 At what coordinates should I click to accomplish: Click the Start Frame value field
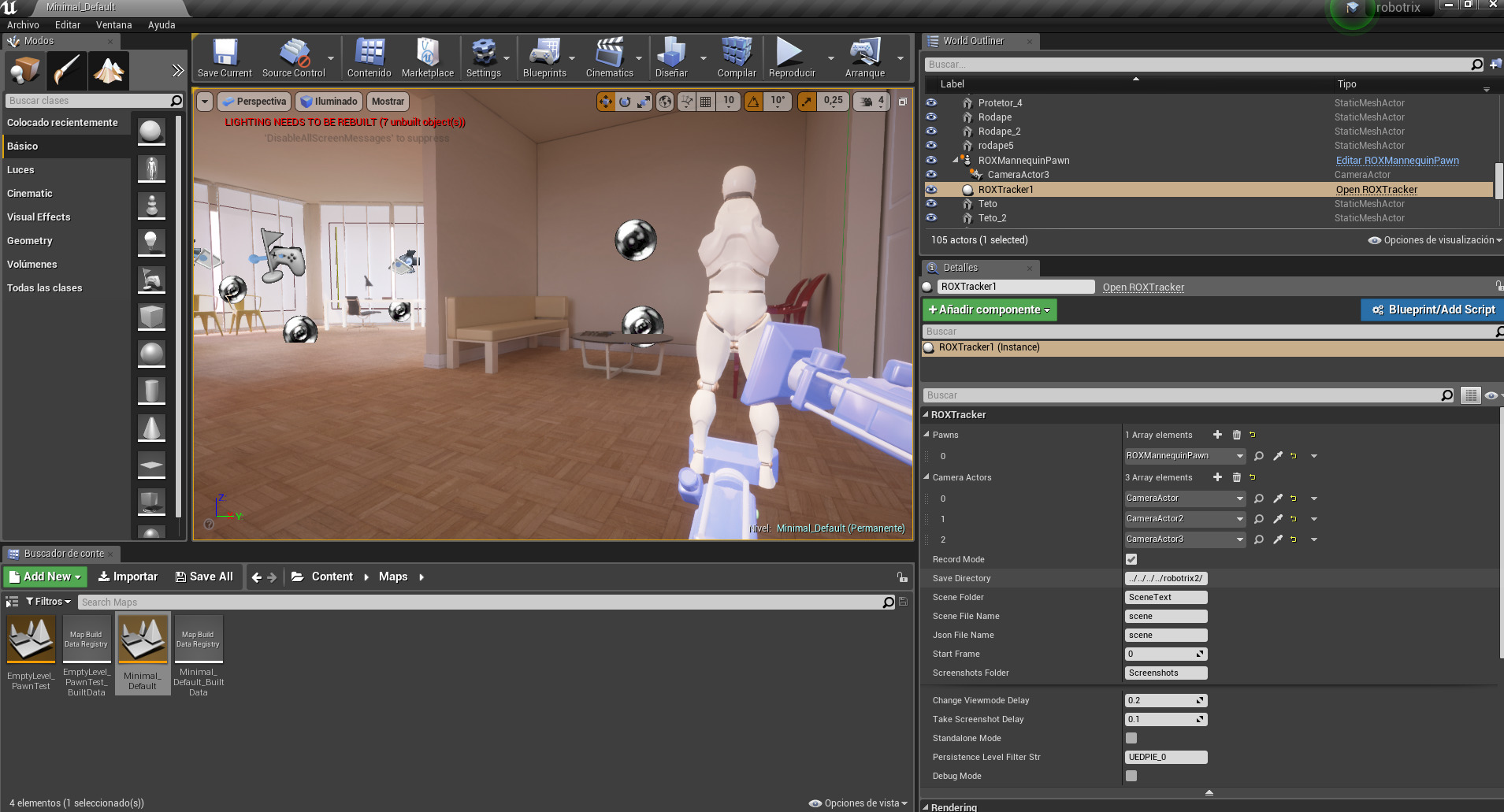[x=1166, y=654]
